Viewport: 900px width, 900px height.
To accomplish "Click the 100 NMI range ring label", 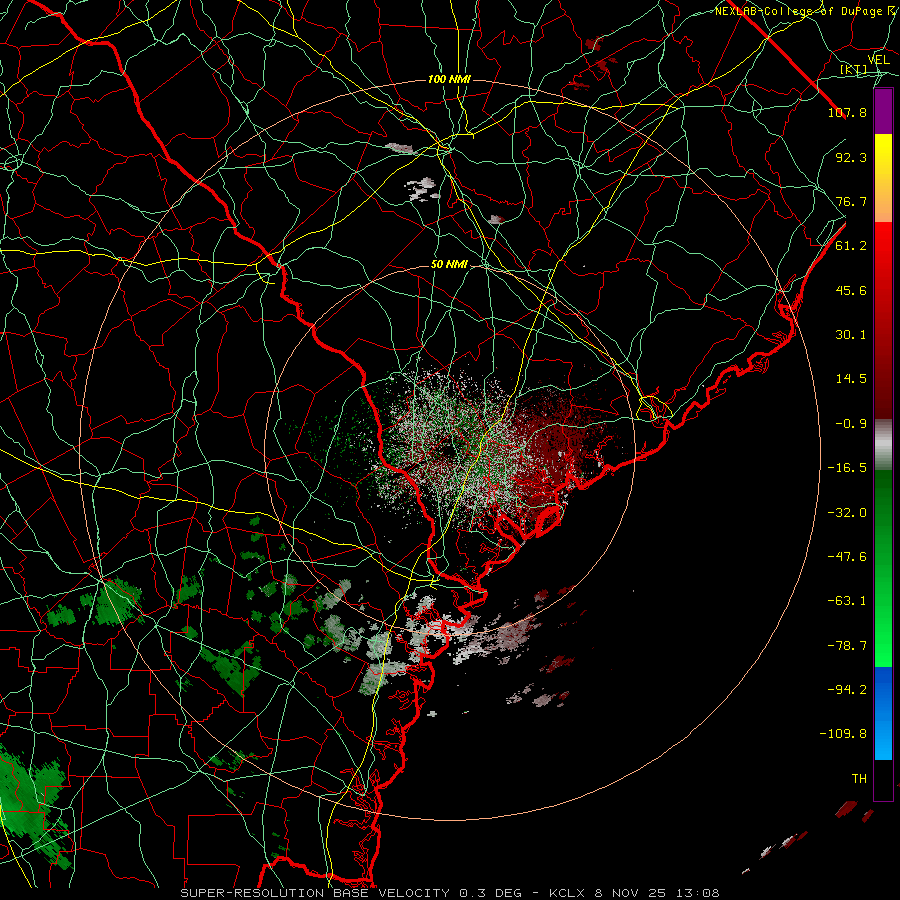I will (449, 79).
